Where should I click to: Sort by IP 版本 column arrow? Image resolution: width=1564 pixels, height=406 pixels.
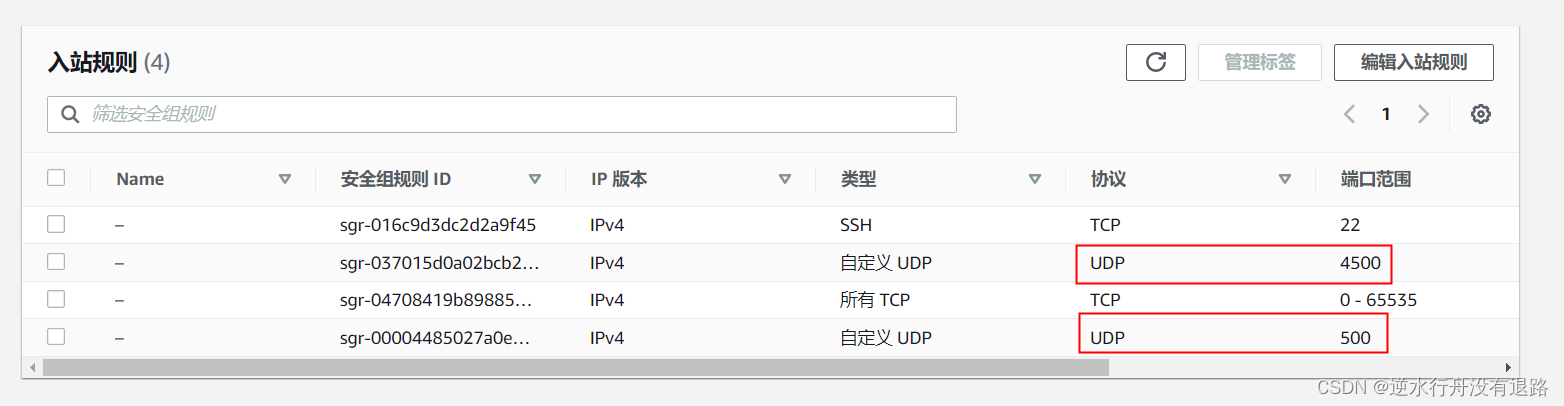tap(784, 179)
